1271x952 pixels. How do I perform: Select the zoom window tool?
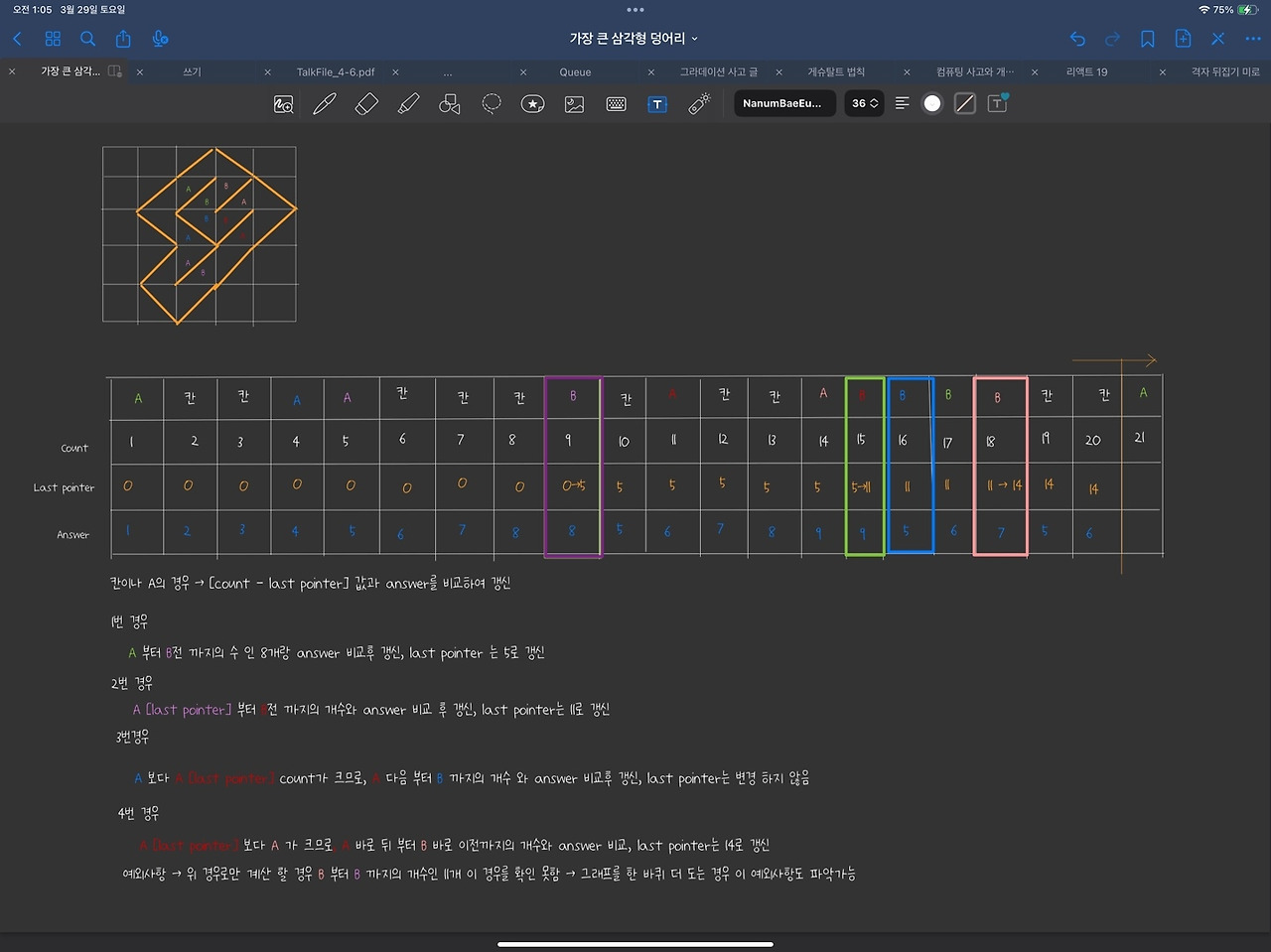coord(283,103)
